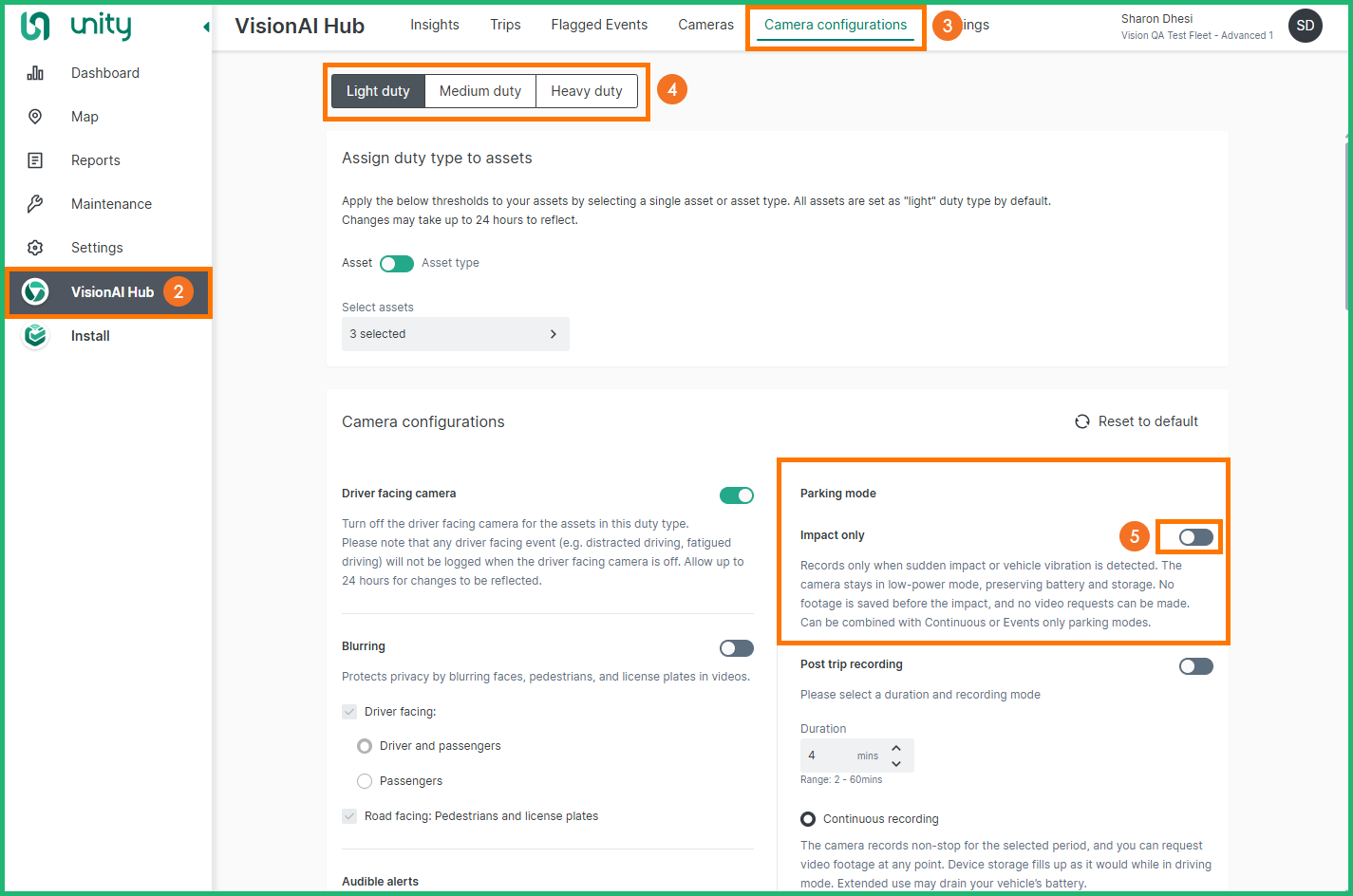This screenshot has width=1353, height=896.
Task: Turn on Impact only parking mode
Action: pyautogui.click(x=1195, y=537)
